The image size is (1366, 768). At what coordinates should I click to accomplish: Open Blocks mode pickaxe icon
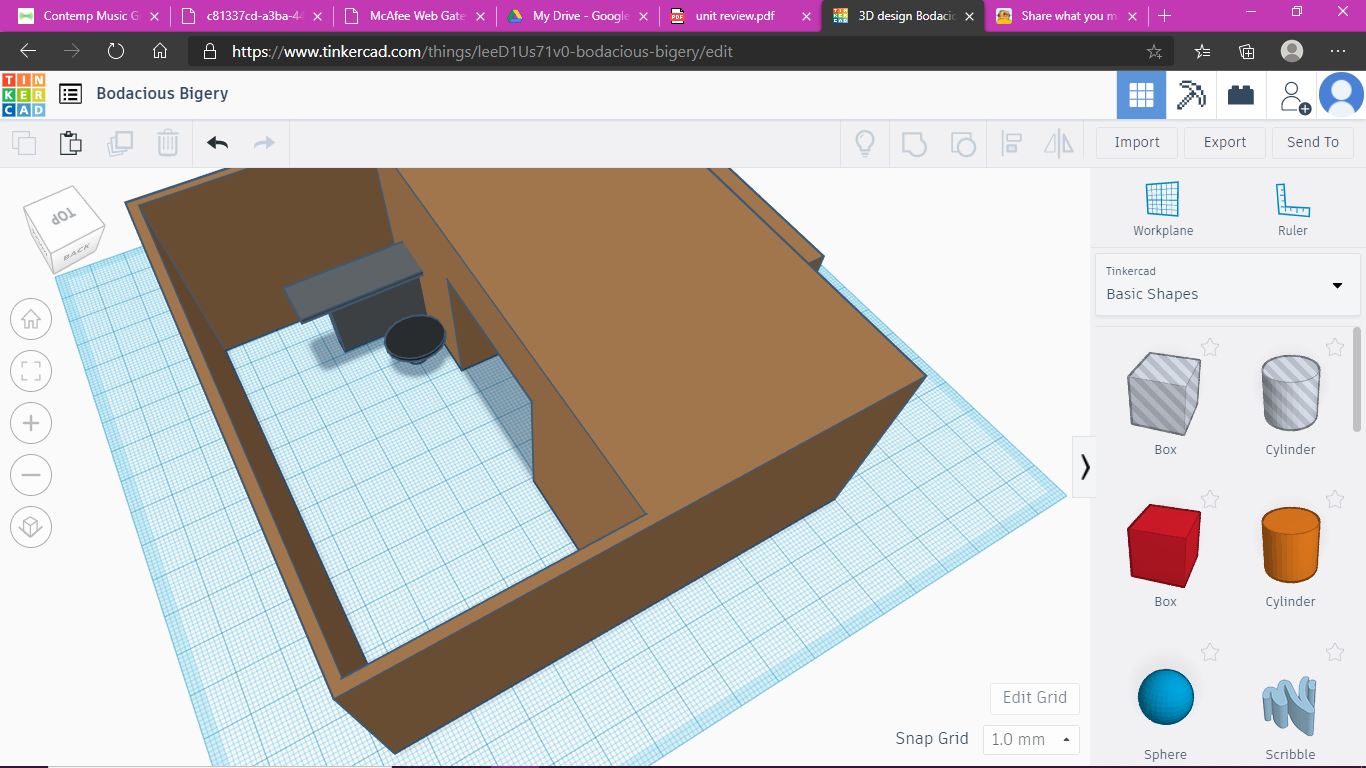click(1191, 95)
